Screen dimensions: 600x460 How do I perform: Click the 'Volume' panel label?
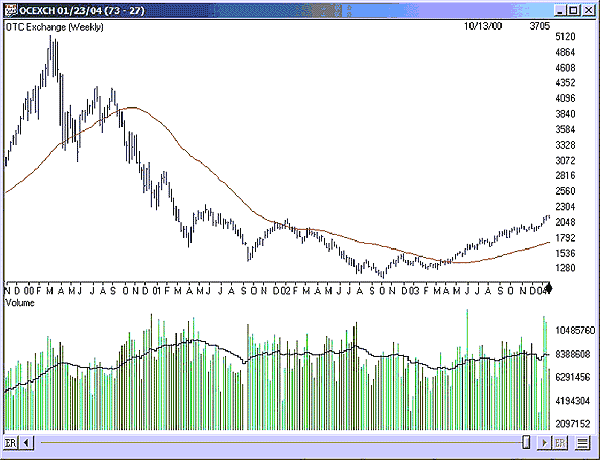(x=20, y=303)
